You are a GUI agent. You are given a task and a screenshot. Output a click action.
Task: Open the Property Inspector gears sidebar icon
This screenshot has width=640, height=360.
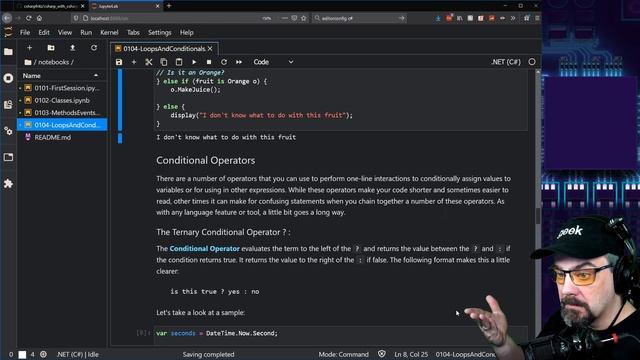point(8,131)
